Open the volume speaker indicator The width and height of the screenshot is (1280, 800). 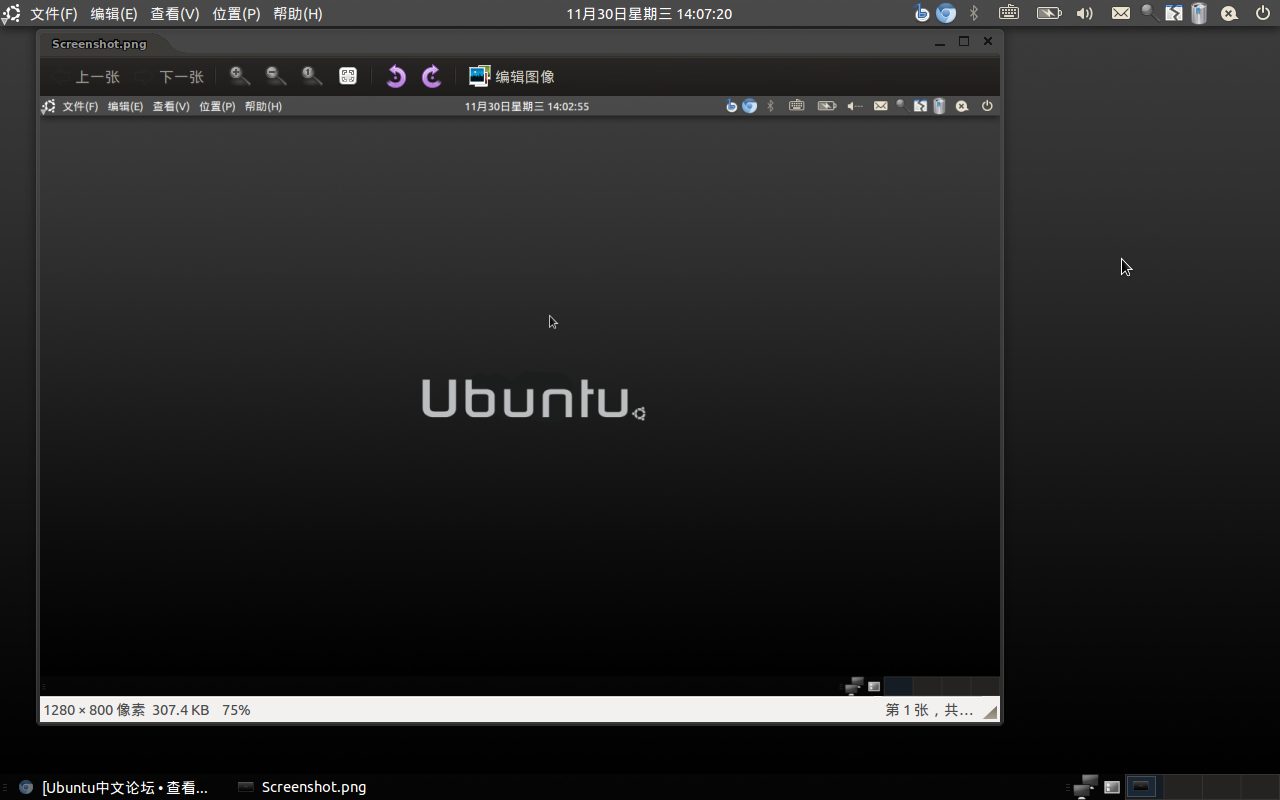(x=1085, y=13)
